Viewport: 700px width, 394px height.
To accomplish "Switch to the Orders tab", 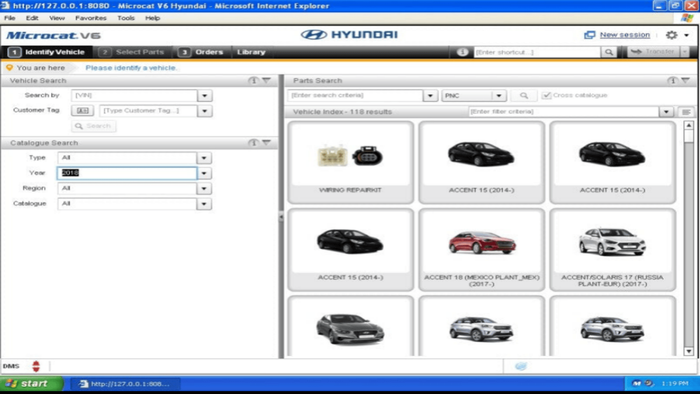I will 201,52.
